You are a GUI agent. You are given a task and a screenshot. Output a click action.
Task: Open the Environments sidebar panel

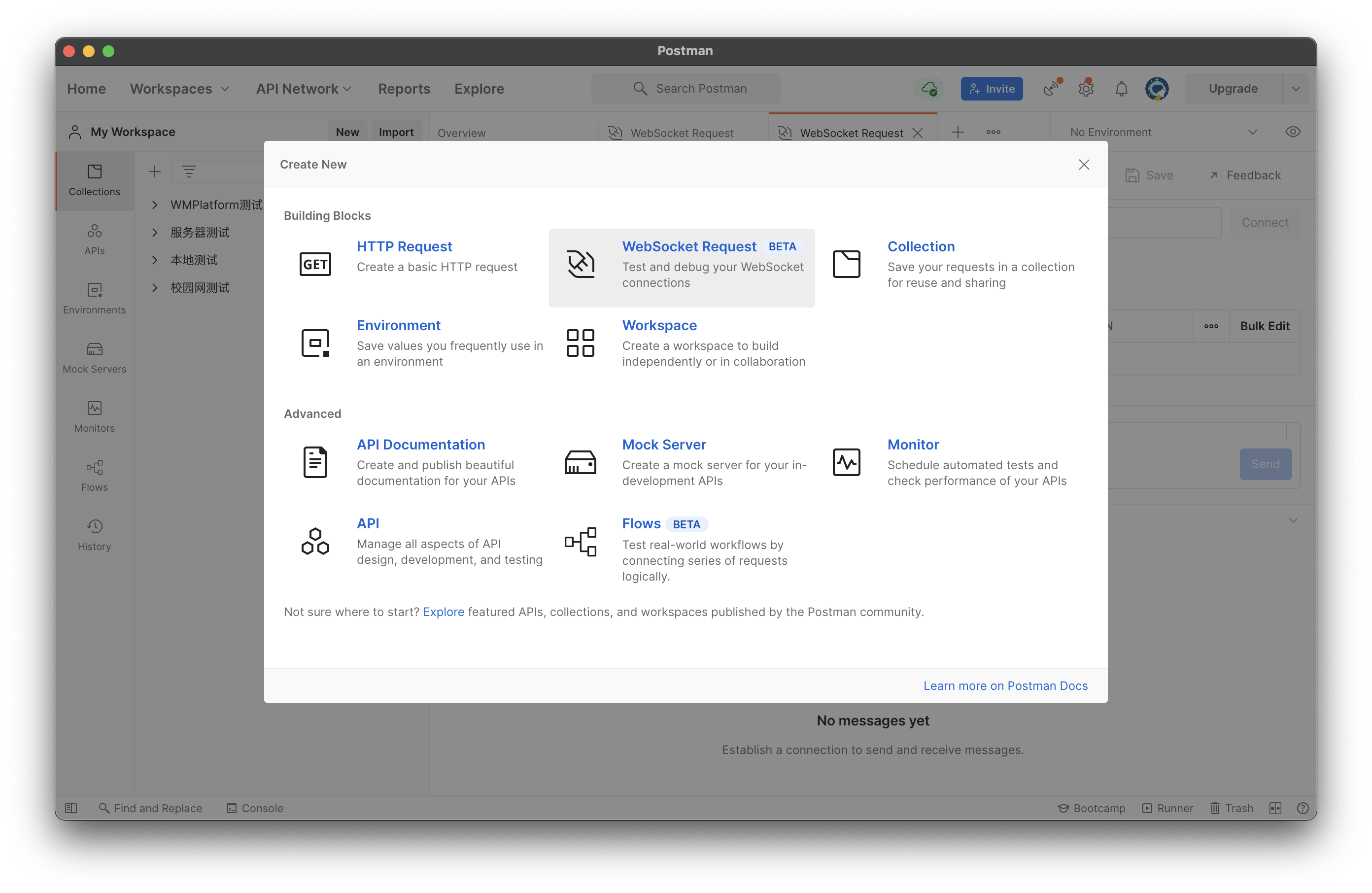(x=95, y=299)
